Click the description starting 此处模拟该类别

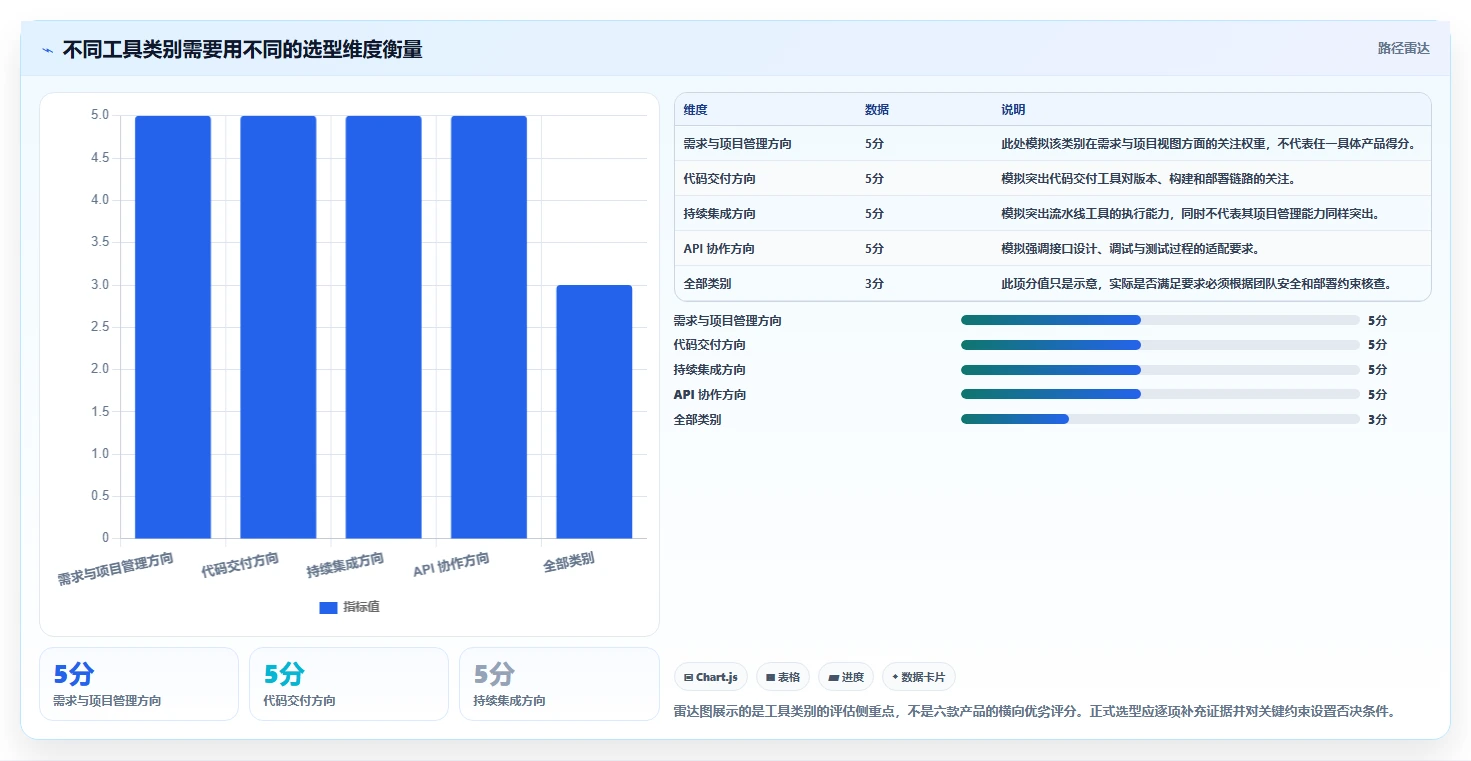click(1209, 144)
